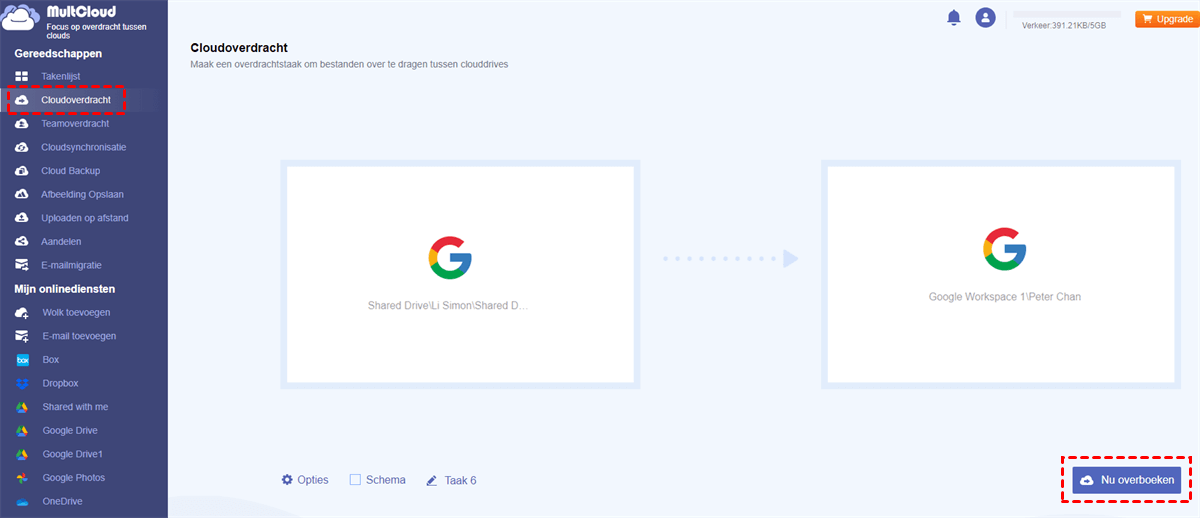Select Dropbox label in sidebar
Screen dimensions: 1200x518
[x=60, y=383]
